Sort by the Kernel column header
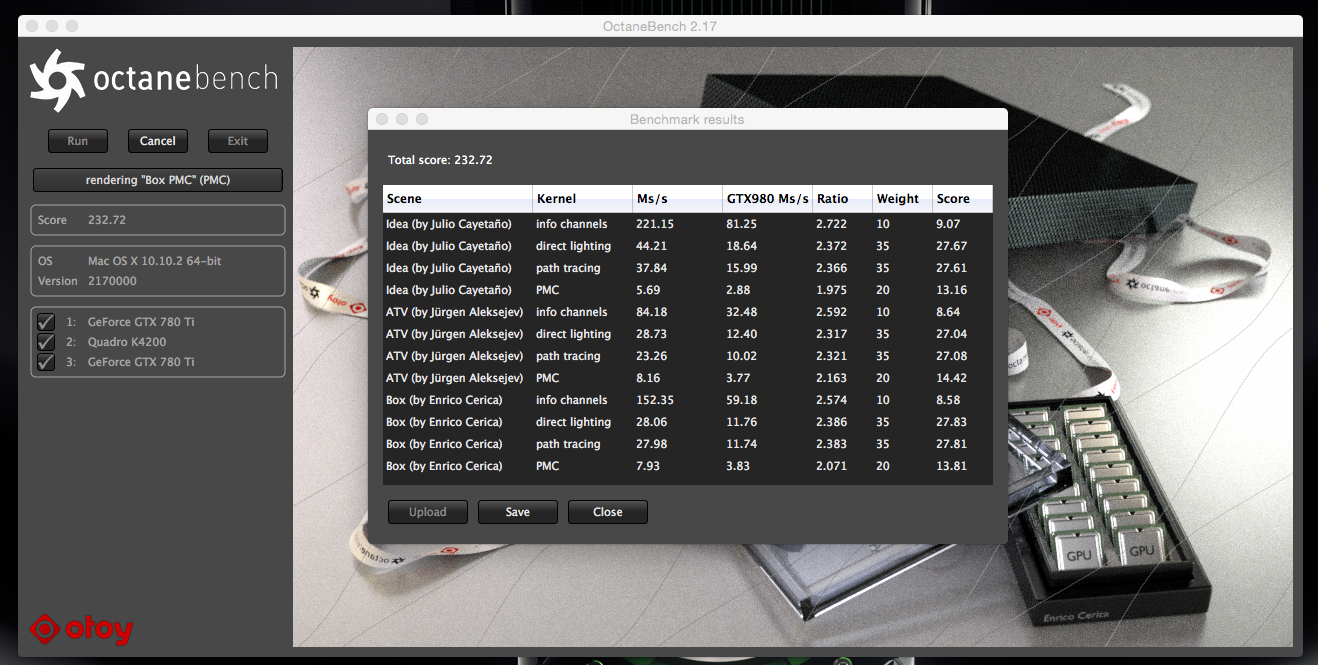This screenshot has width=1318, height=665. tap(583, 198)
